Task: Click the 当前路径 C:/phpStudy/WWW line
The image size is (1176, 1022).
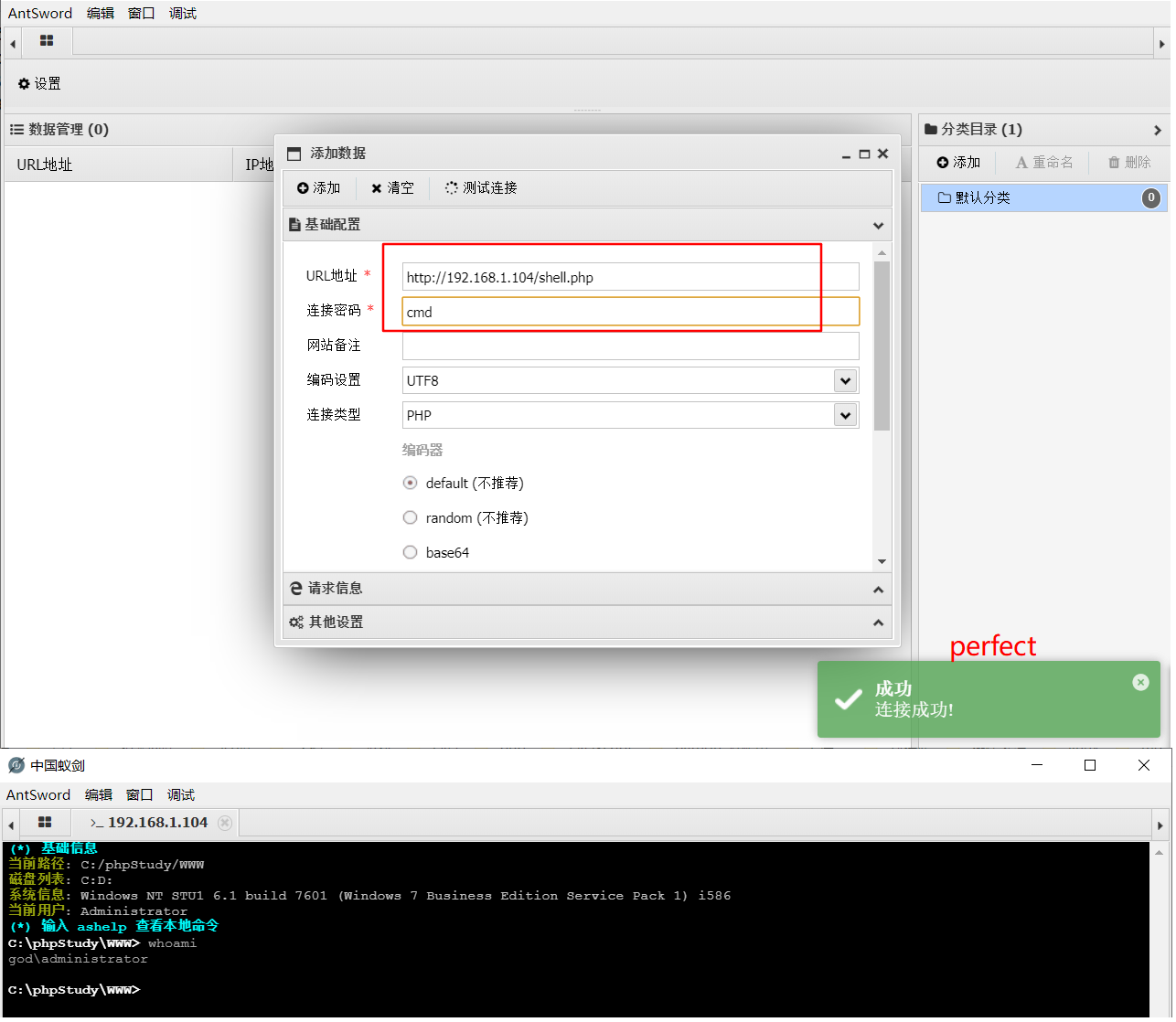Action: click(x=106, y=864)
